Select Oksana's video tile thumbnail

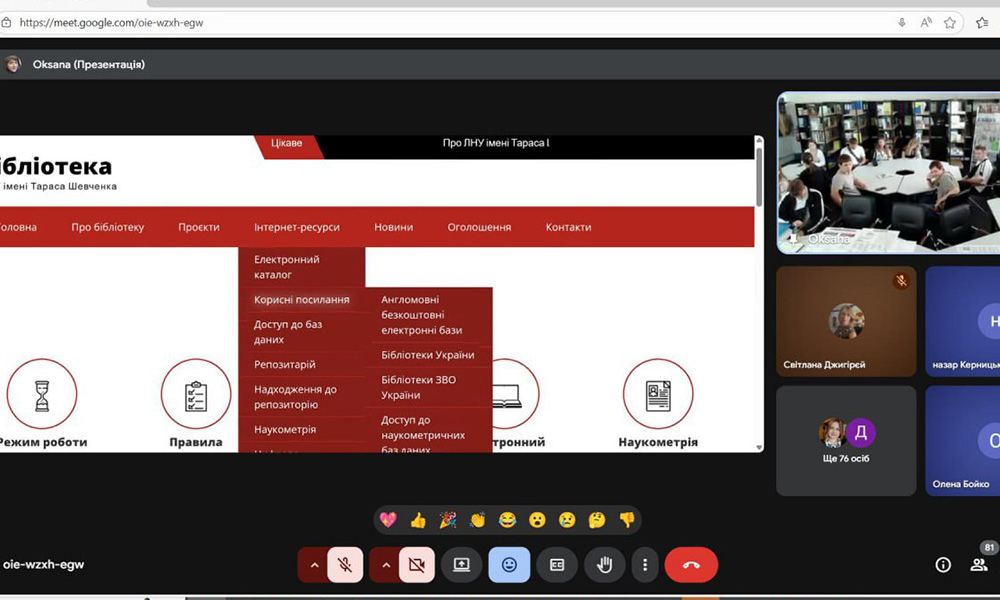888,173
